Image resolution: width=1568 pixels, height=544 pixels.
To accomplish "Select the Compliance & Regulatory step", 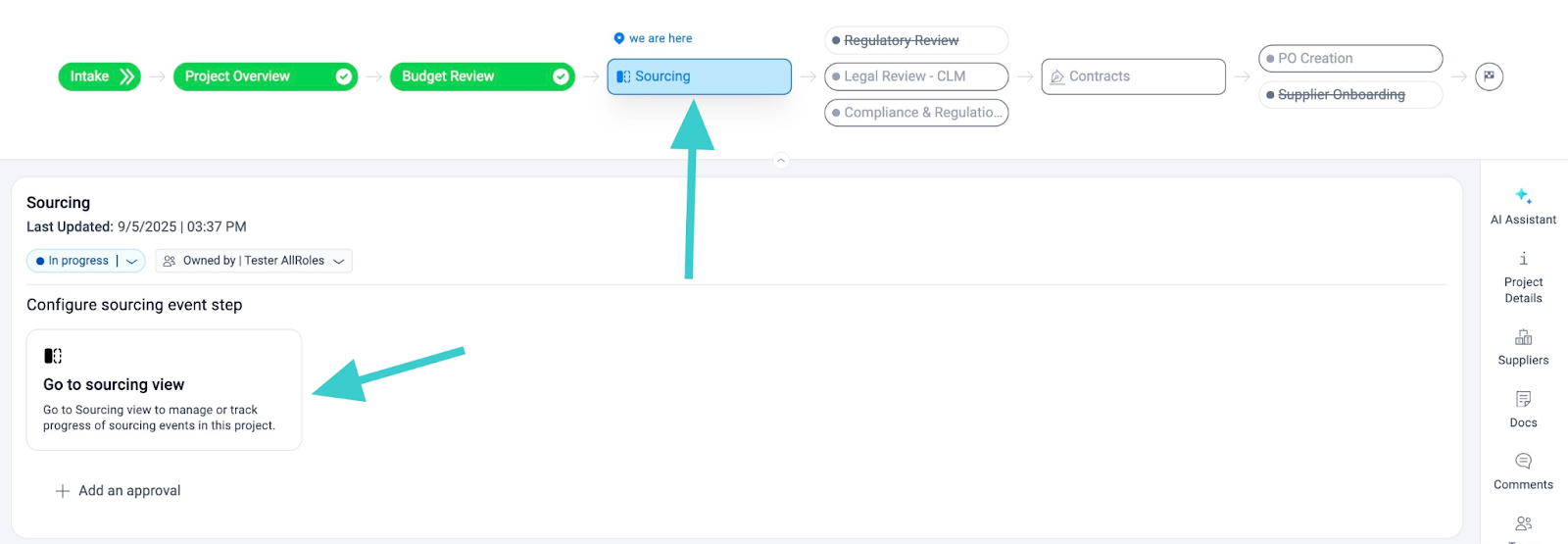I will [x=916, y=113].
